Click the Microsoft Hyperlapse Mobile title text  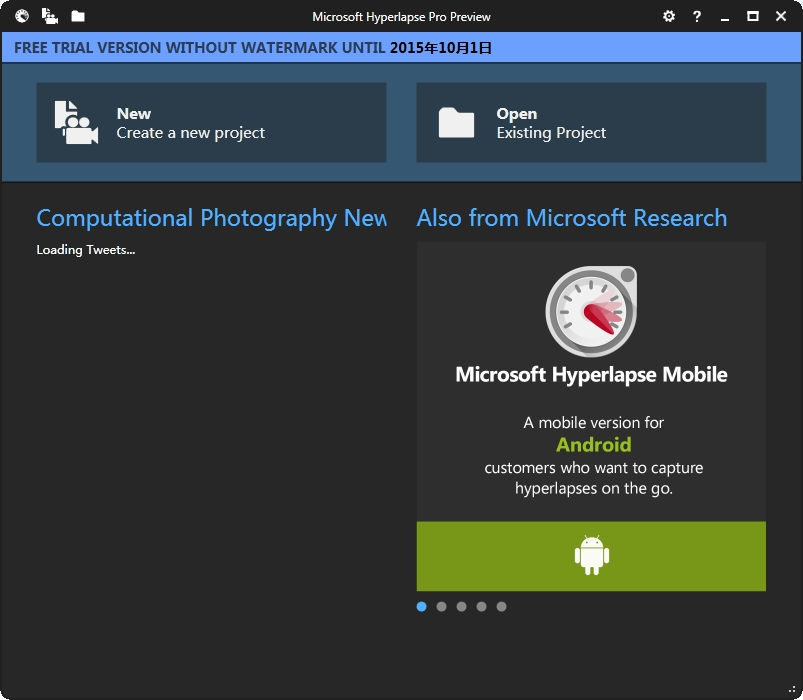[x=591, y=375]
